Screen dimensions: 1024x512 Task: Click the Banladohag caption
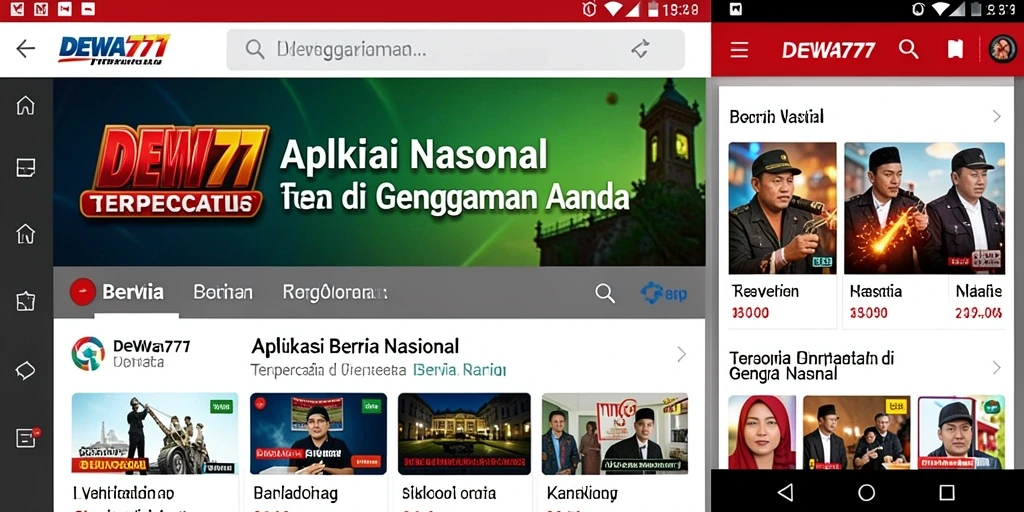296,493
